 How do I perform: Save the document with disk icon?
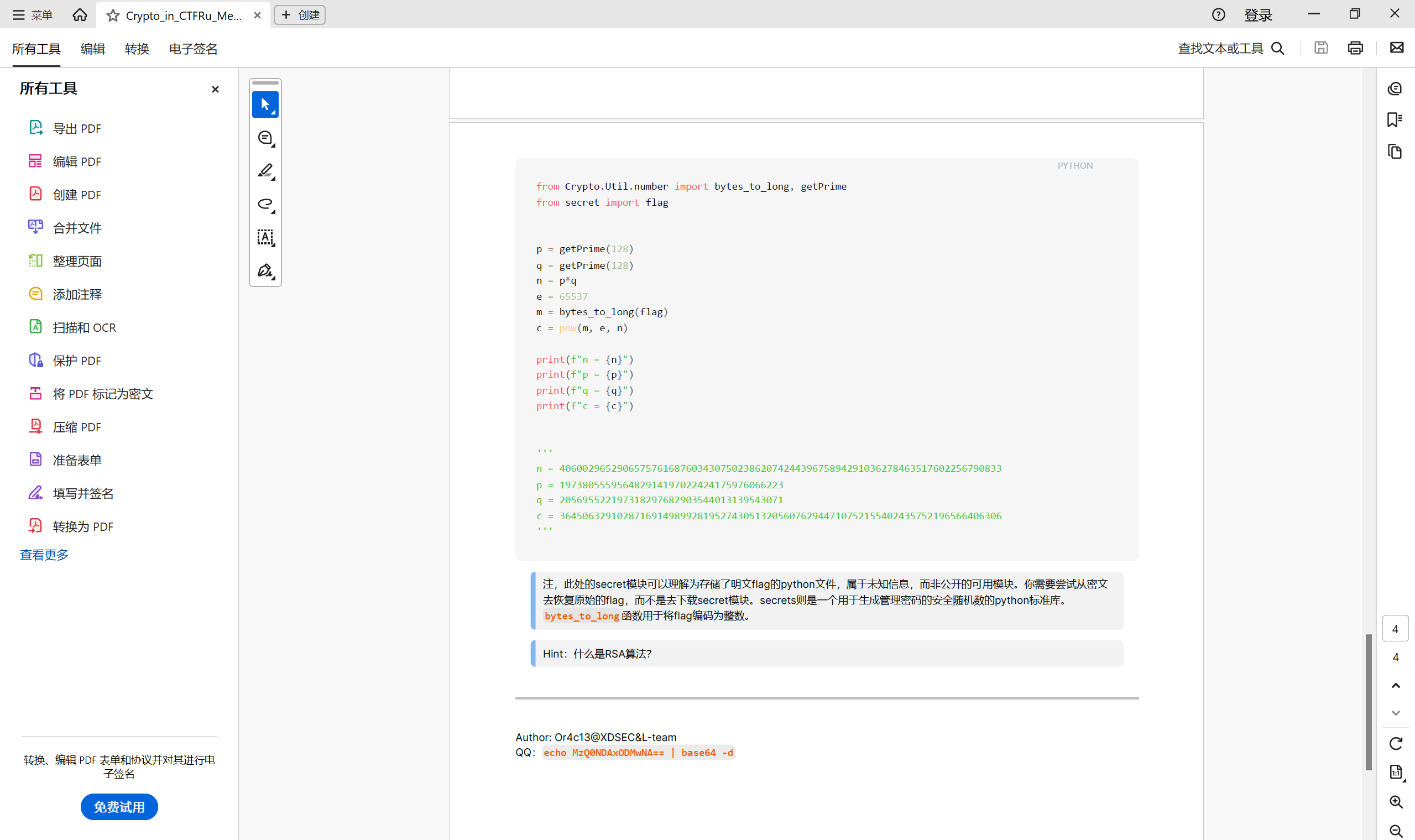(x=1320, y=48)
